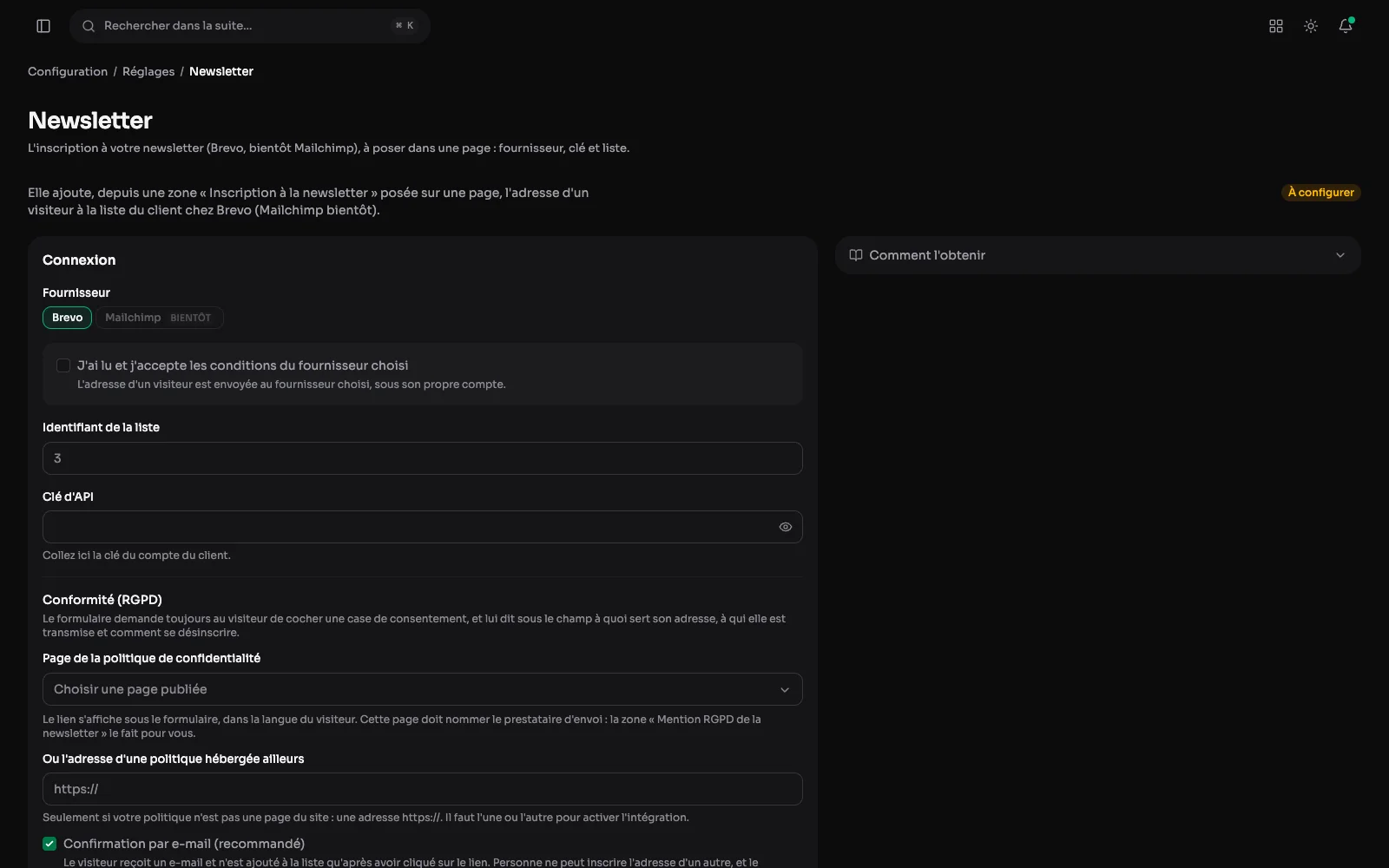This screenshot has width=1389, height=868.
Task: Switch theme with the sun icon
Action: 1311,26
